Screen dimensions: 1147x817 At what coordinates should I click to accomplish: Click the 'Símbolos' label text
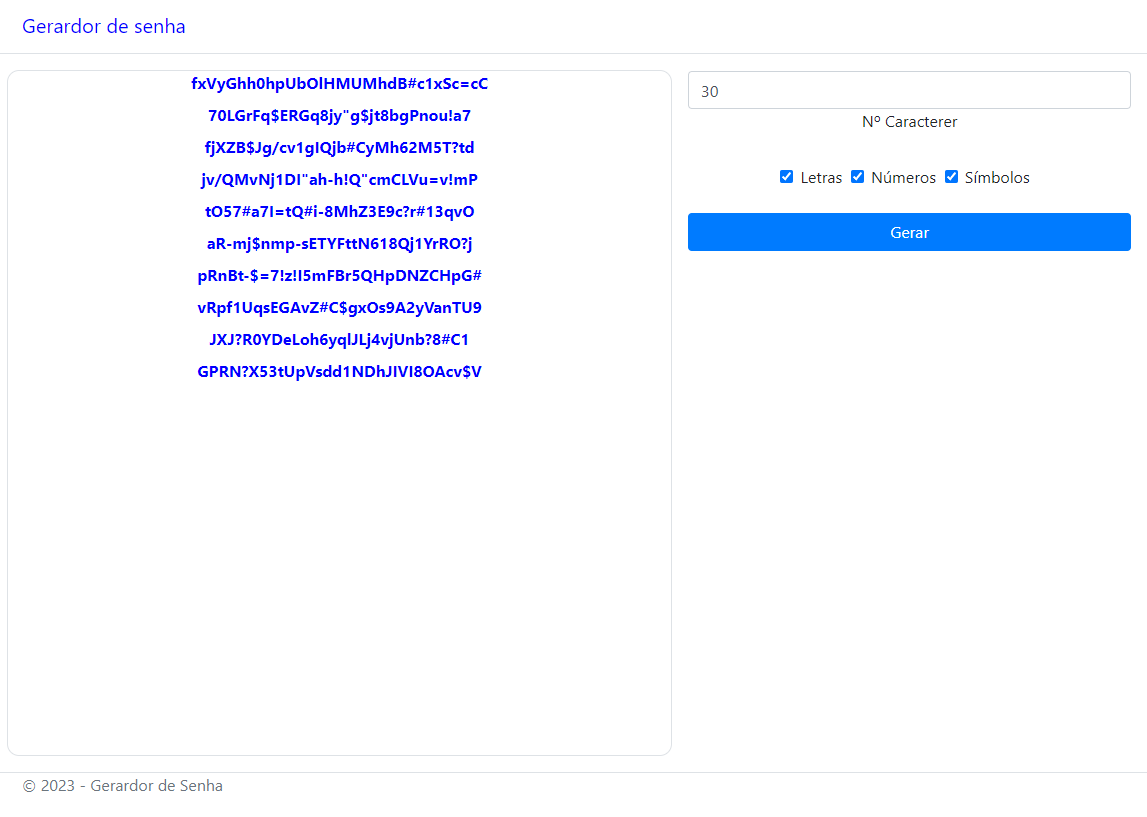coord(997,178)
